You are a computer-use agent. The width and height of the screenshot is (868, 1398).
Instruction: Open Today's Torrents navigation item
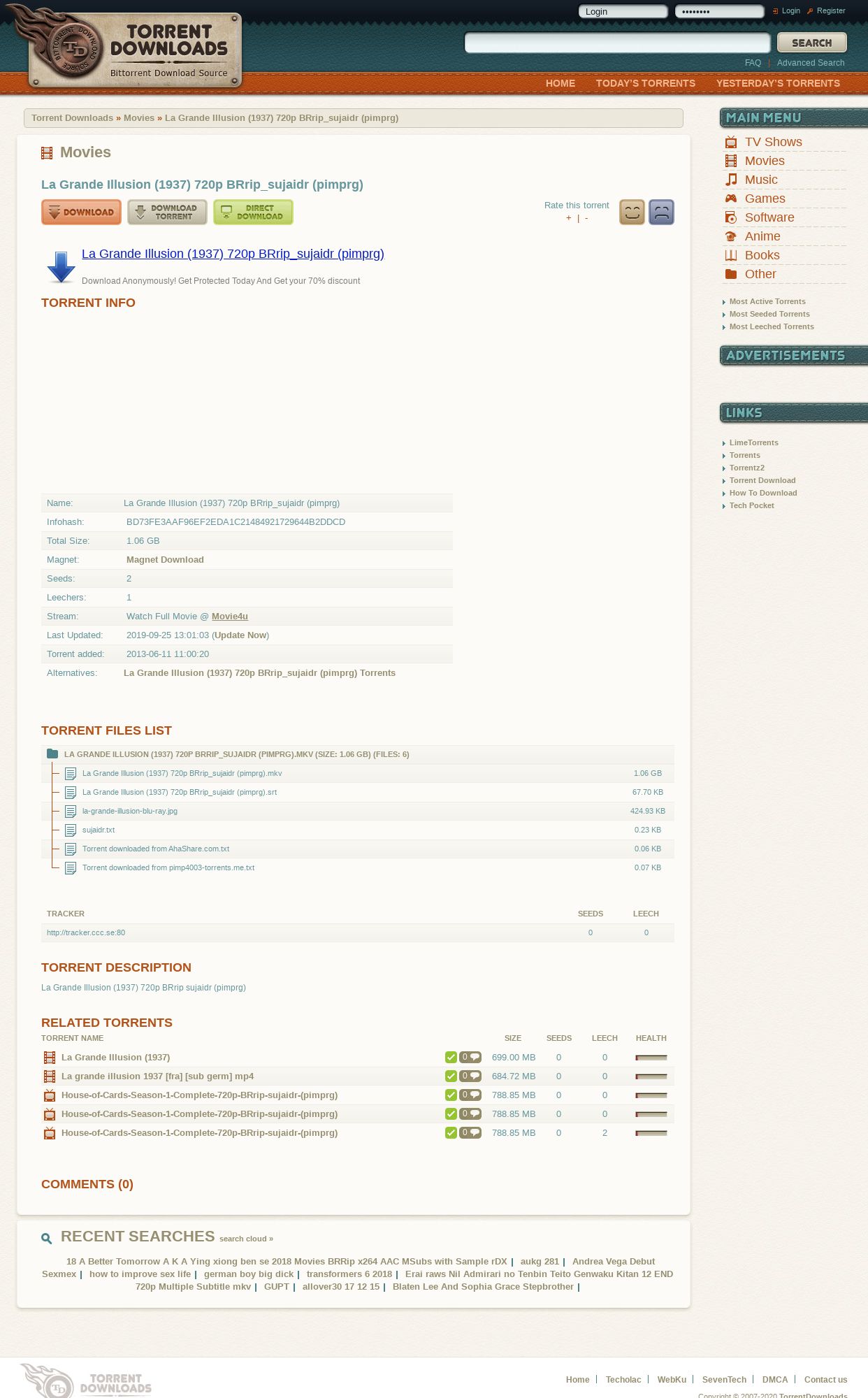pos(646,83)
